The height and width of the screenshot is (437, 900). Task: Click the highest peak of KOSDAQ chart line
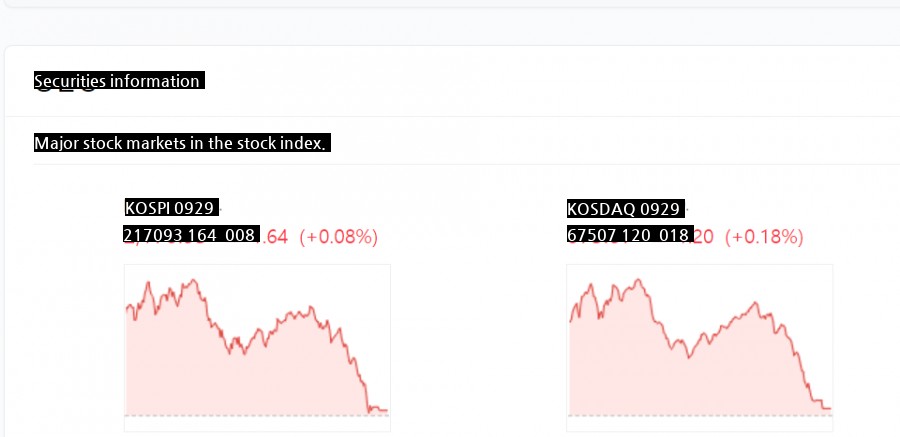[637, 280]
